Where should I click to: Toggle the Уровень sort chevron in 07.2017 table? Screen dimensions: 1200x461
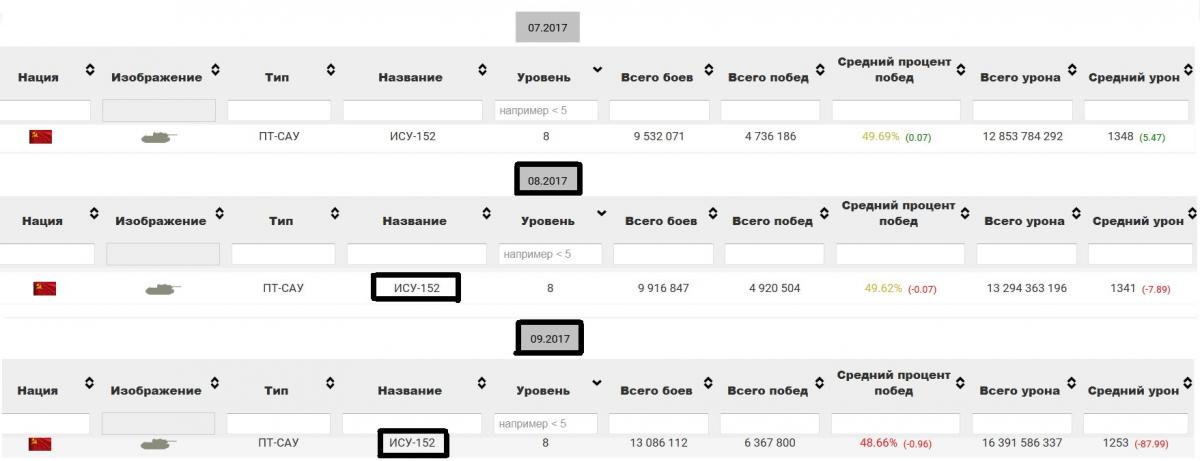tap(597, 70)
